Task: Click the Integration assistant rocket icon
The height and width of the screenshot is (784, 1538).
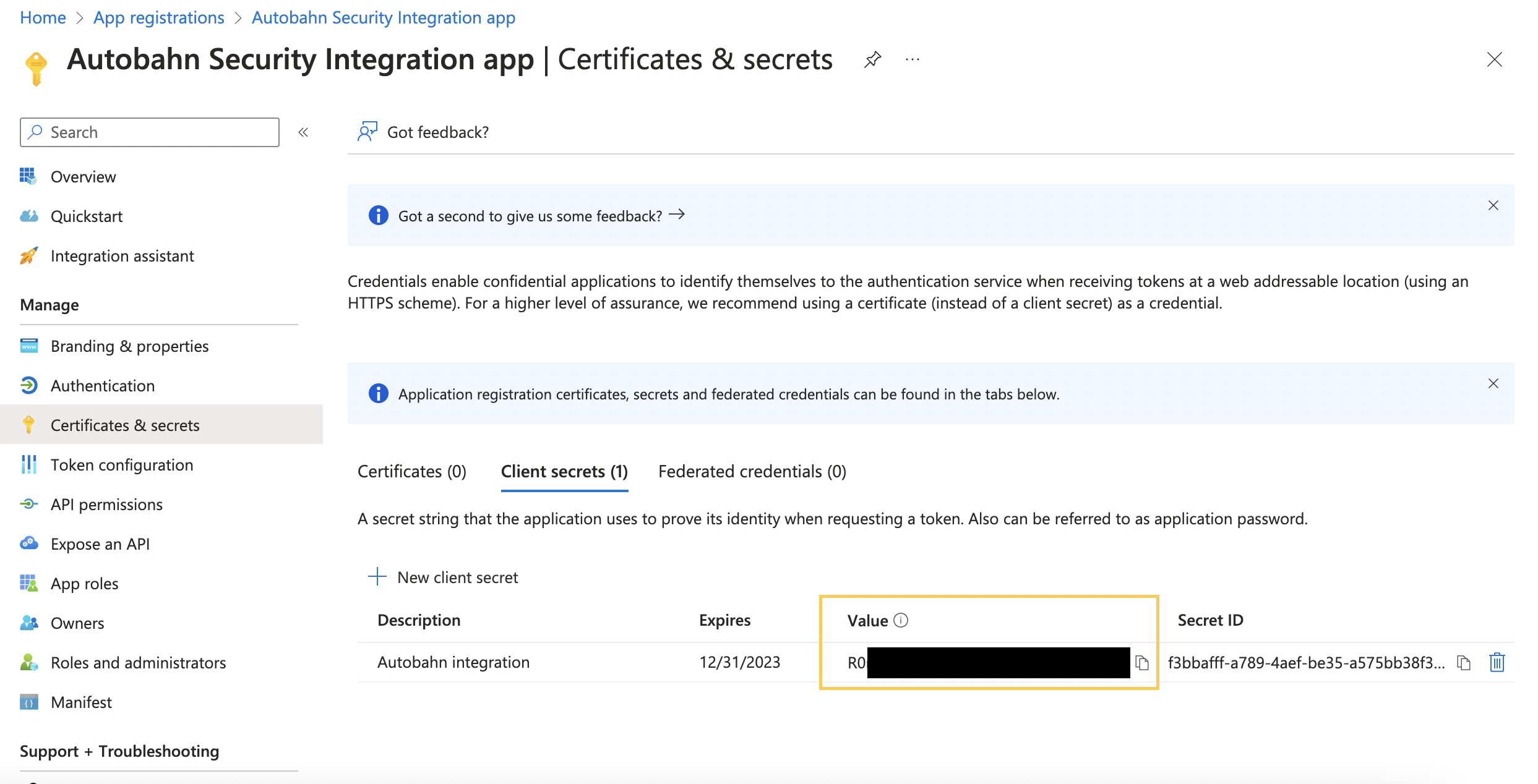Action: coord(28,255)
